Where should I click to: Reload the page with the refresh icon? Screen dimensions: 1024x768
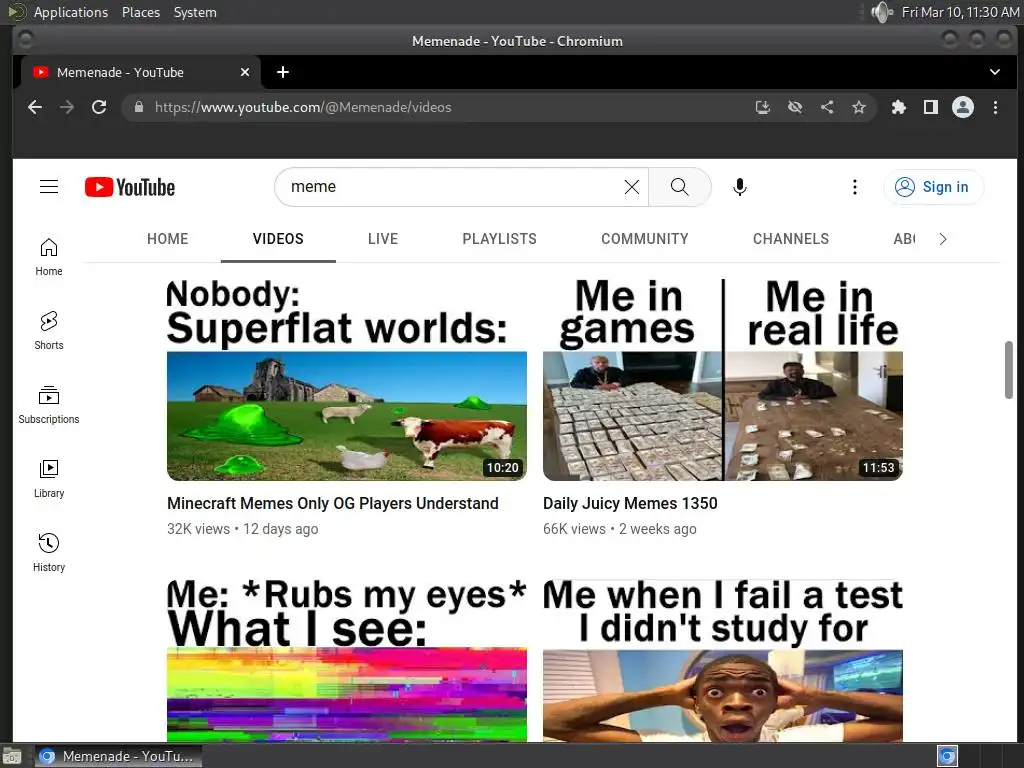coord(99,107)
